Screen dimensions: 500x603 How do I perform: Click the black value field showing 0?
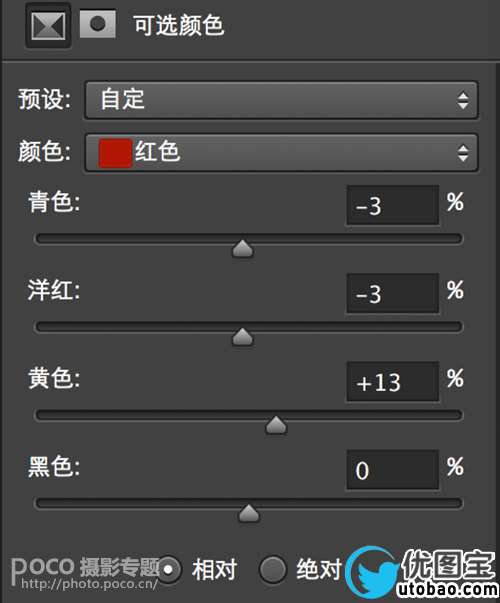pyautogui.click(x=393, y=470)
